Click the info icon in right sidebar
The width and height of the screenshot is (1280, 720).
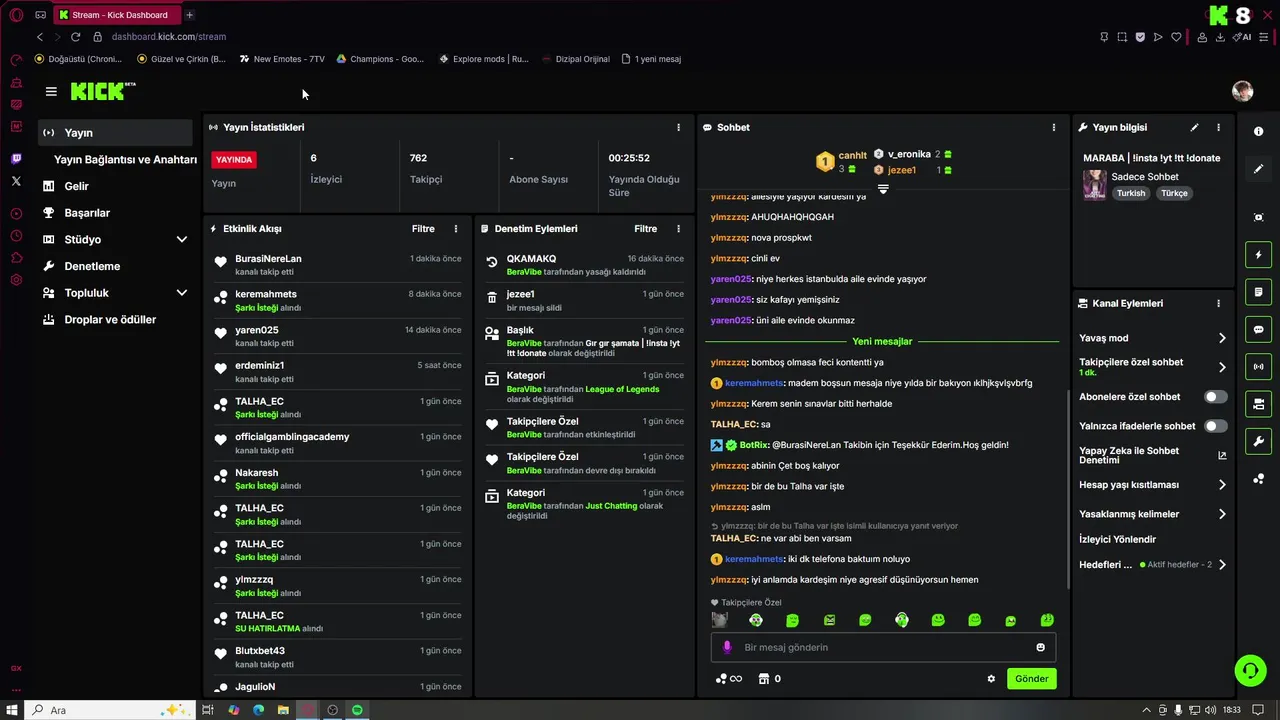pos(1258,132)
